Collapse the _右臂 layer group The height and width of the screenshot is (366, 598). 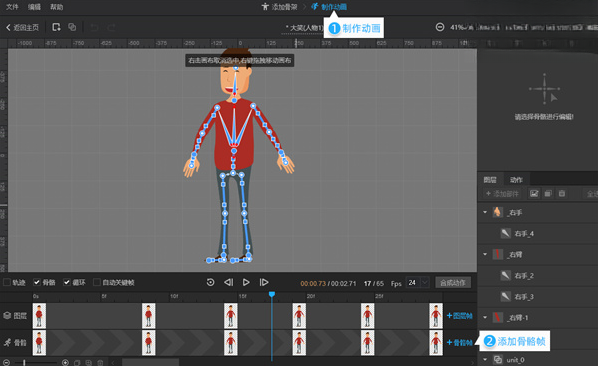pos(485,254)
